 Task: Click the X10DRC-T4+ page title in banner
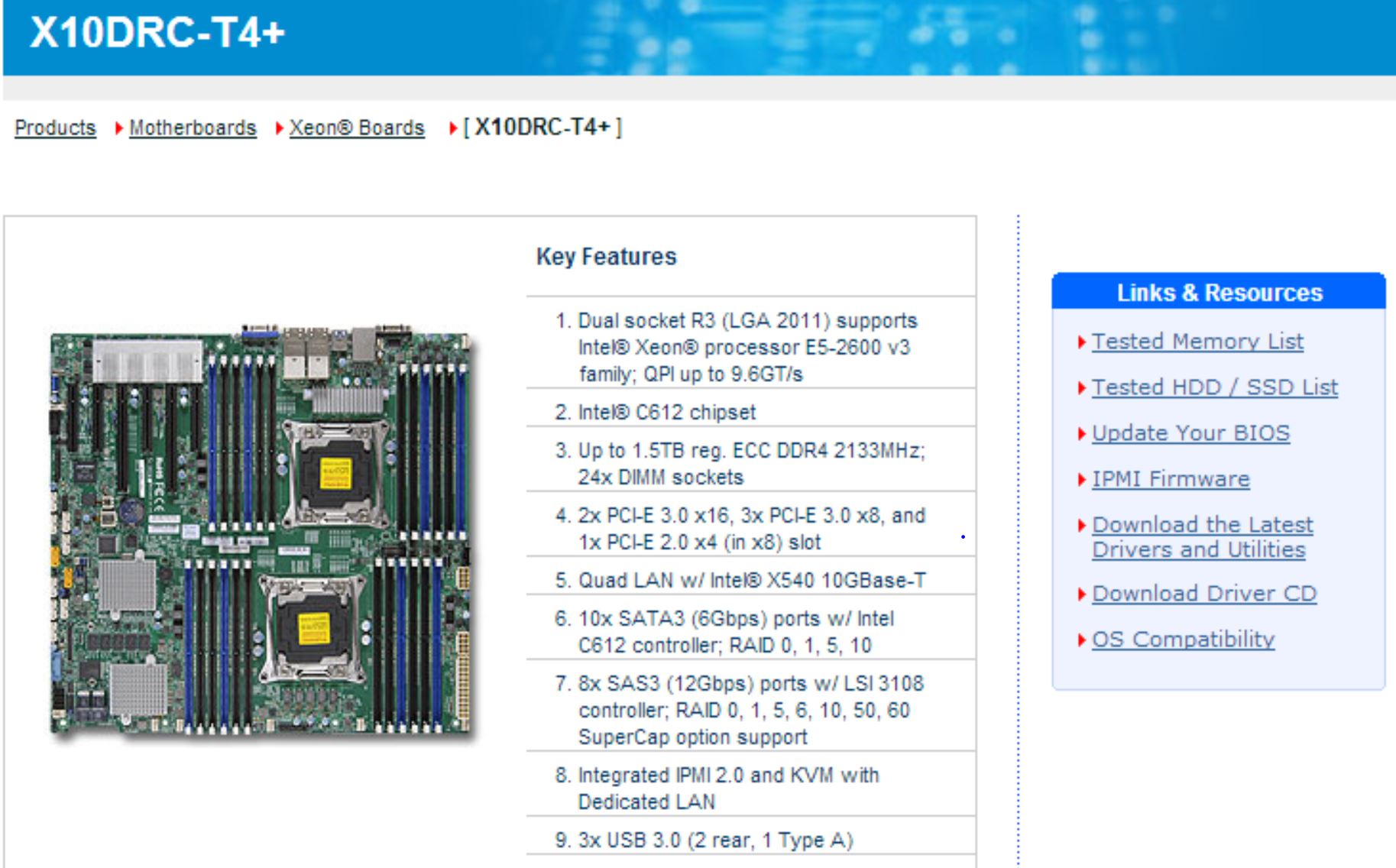[x=157, y=33]
